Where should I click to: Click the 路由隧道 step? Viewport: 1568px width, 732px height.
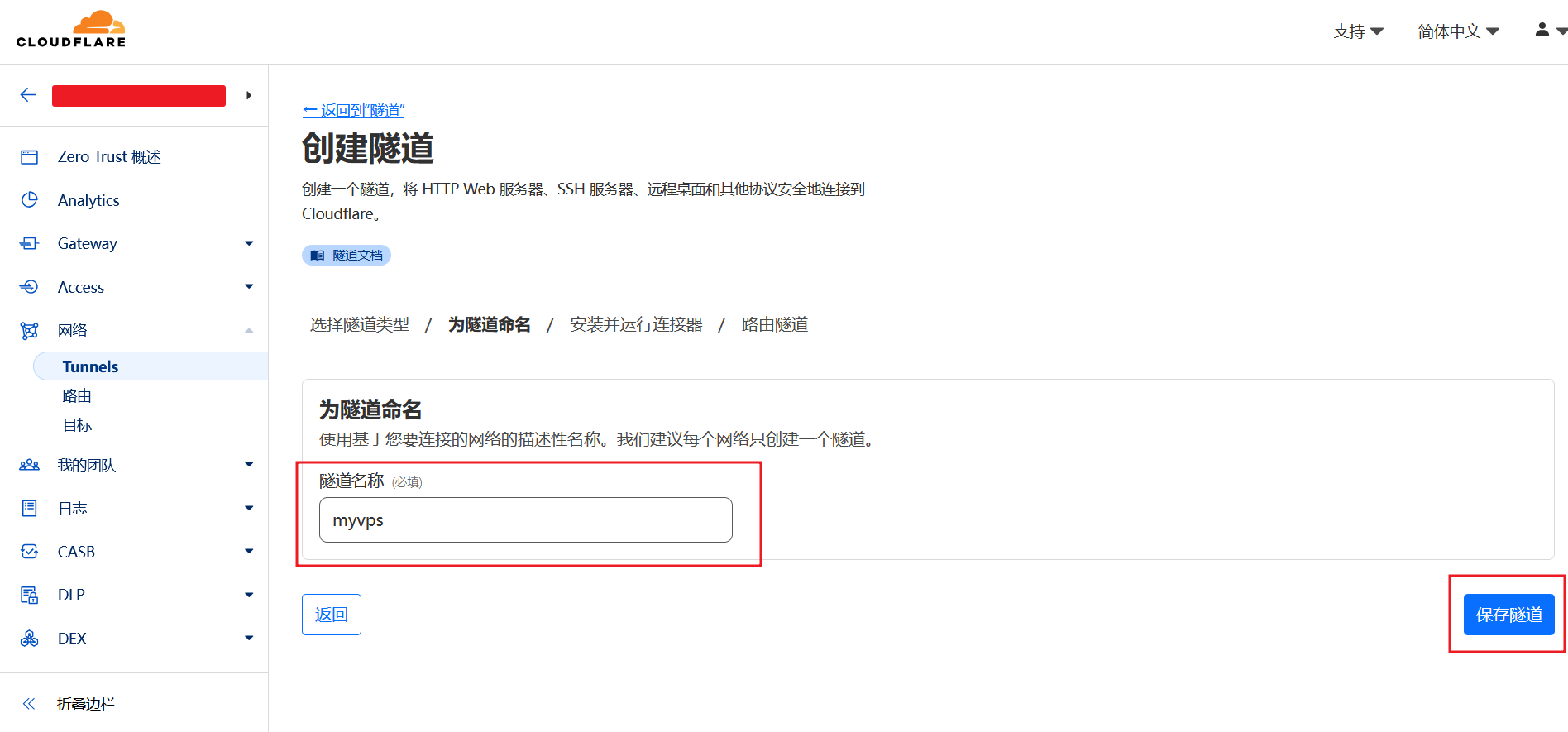click(x=775, y=325)
